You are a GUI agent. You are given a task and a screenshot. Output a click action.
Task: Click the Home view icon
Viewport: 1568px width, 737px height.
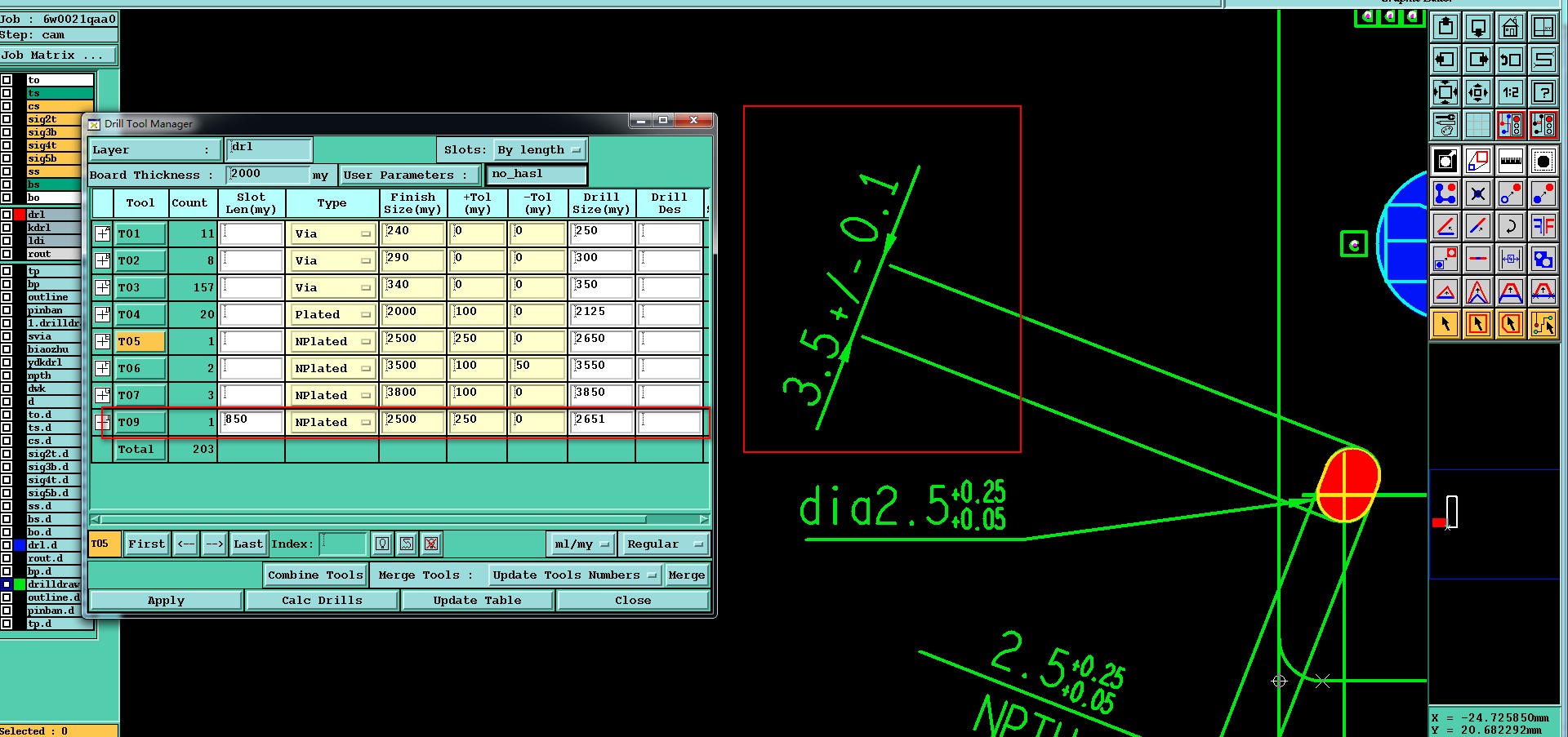1511,27
